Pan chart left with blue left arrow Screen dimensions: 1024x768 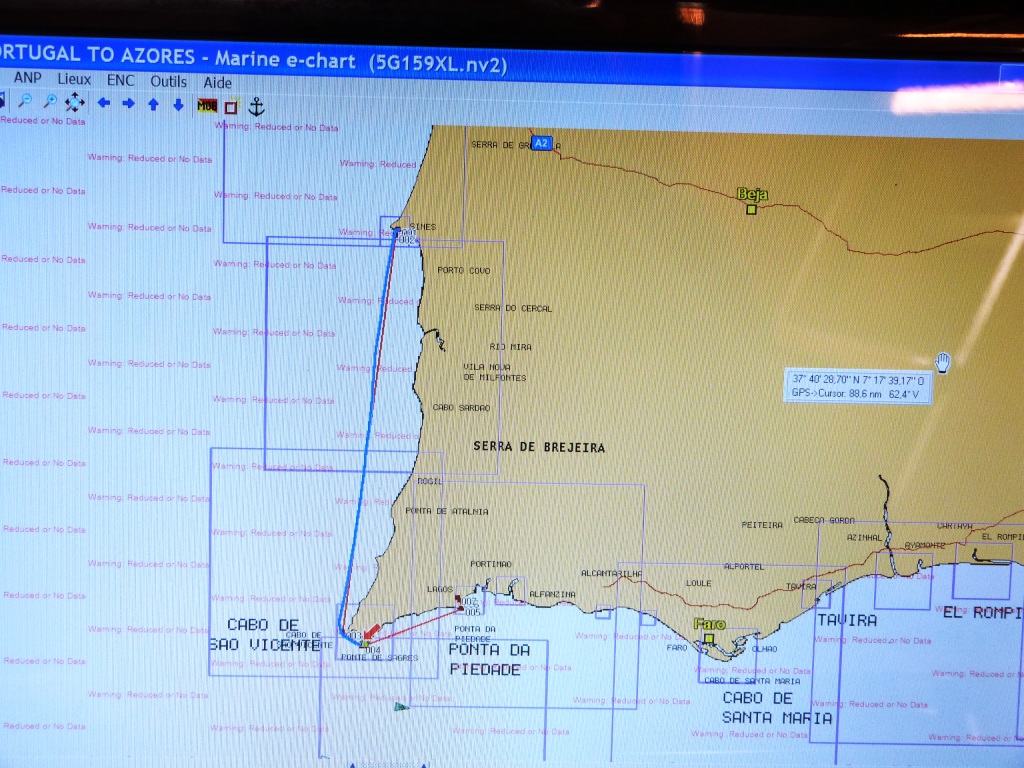tap(103, 102)
